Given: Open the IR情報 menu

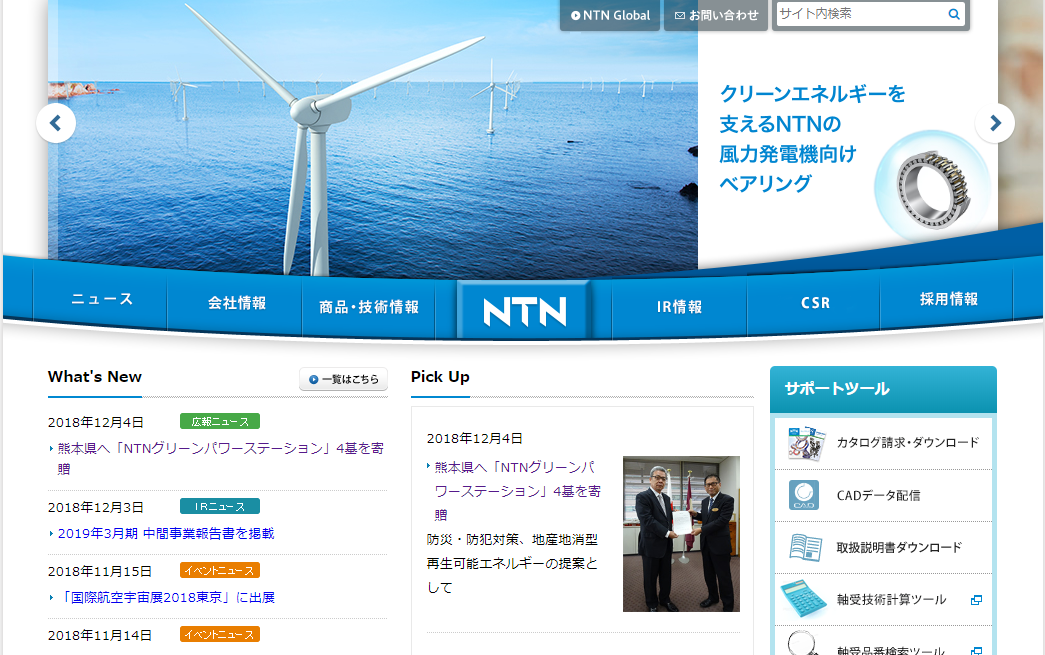Looking at the screenshot, I should click(679, 307).
